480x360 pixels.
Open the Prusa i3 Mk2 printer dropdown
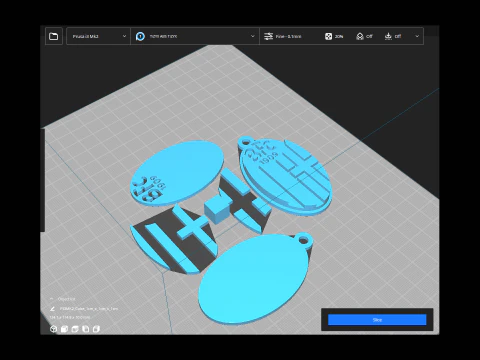coord(99,36)
